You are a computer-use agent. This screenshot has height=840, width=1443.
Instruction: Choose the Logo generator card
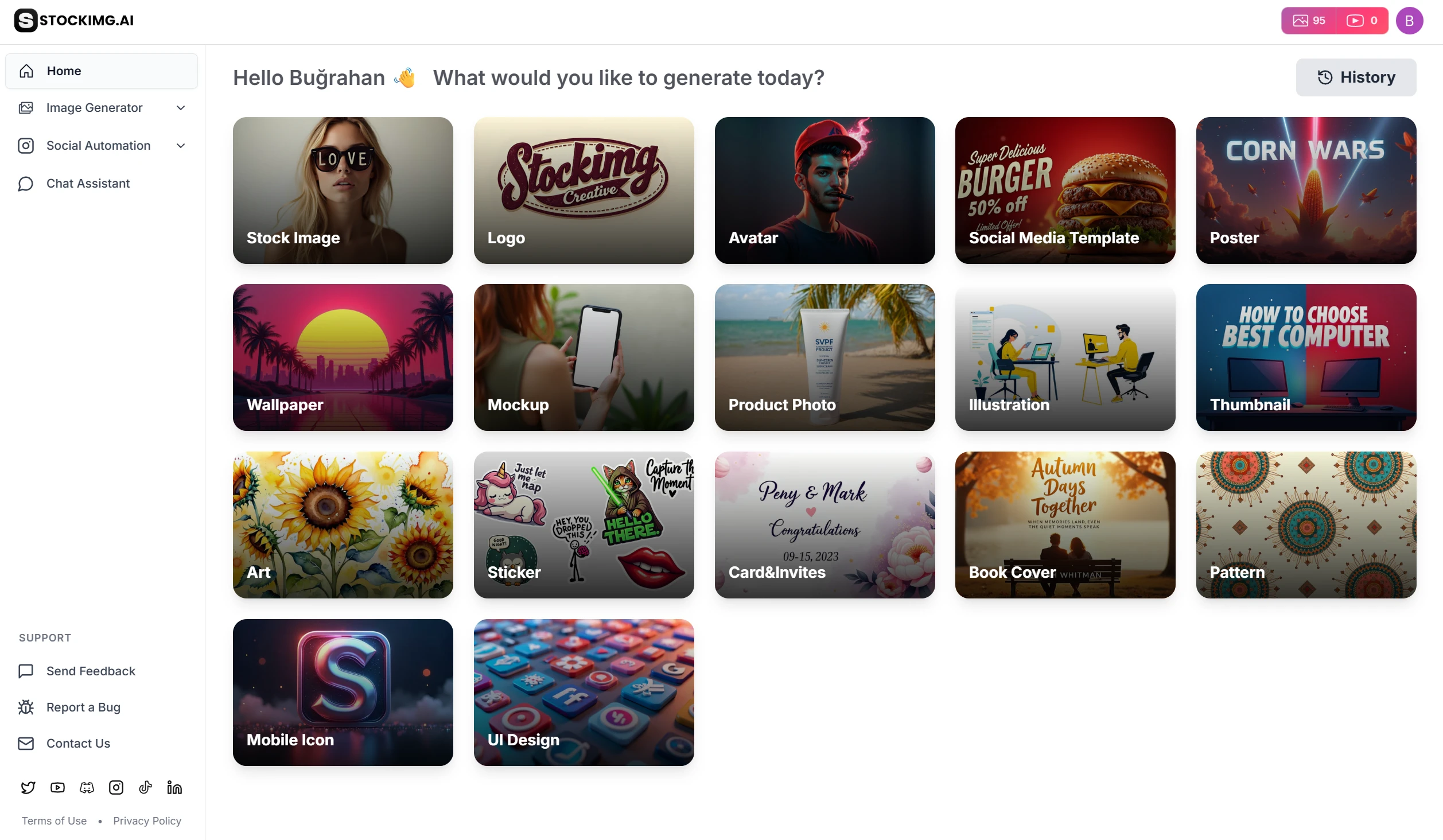(x=584, y=190)
